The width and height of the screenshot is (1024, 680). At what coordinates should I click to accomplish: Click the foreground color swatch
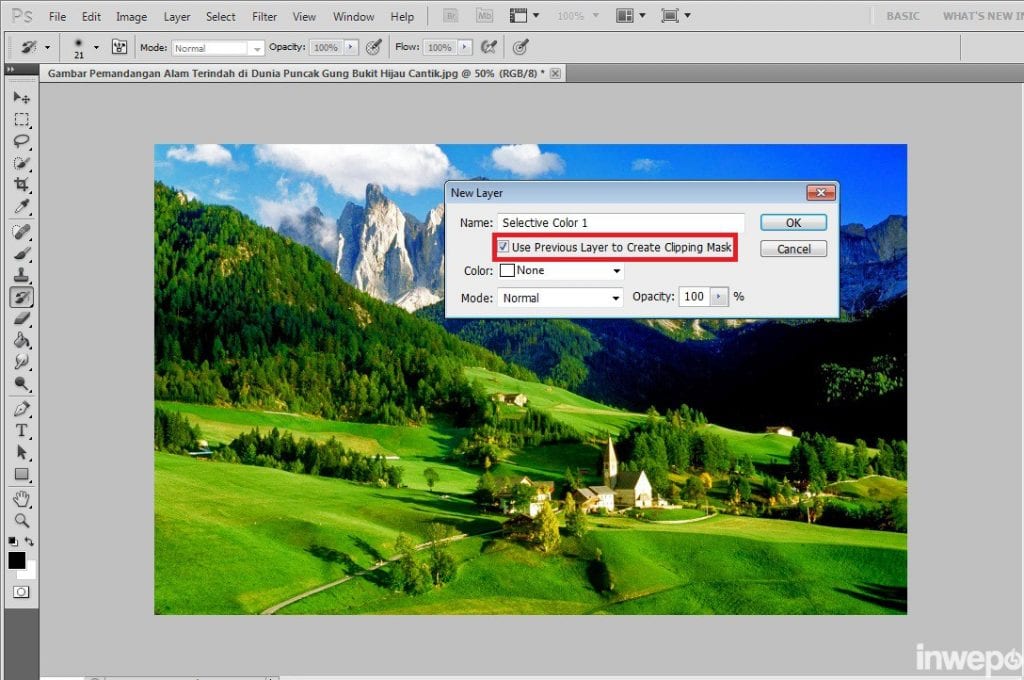pyautogui.click(x=16, y=560)
